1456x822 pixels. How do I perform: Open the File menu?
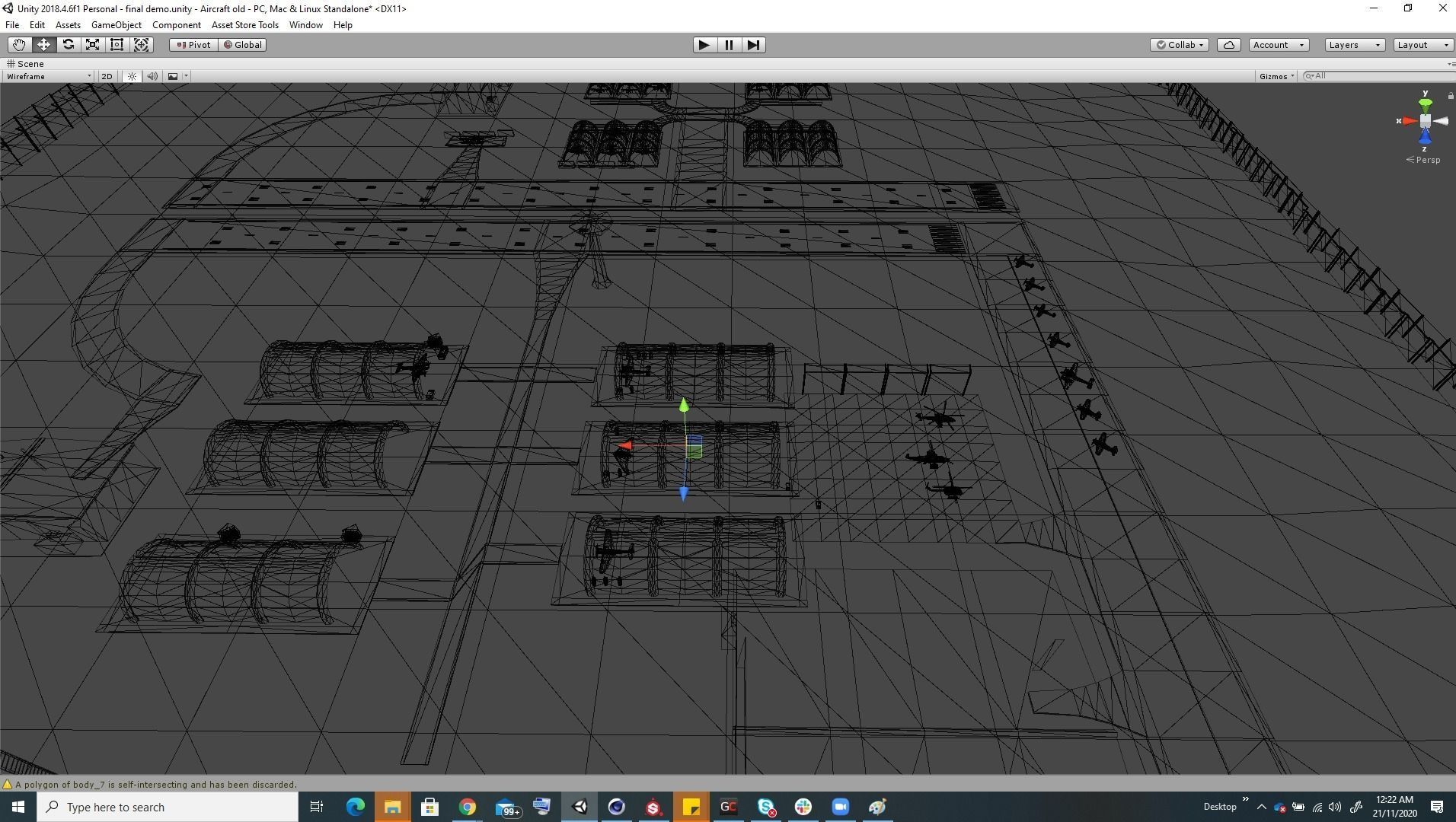[12, 25]
